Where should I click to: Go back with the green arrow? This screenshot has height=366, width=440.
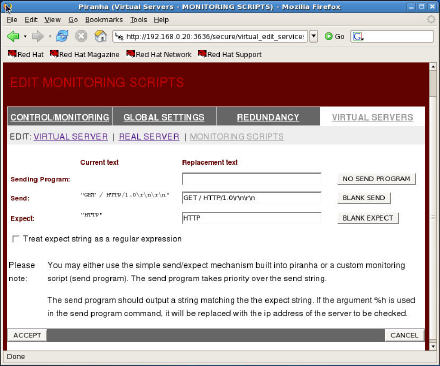(x=13, y=36)
